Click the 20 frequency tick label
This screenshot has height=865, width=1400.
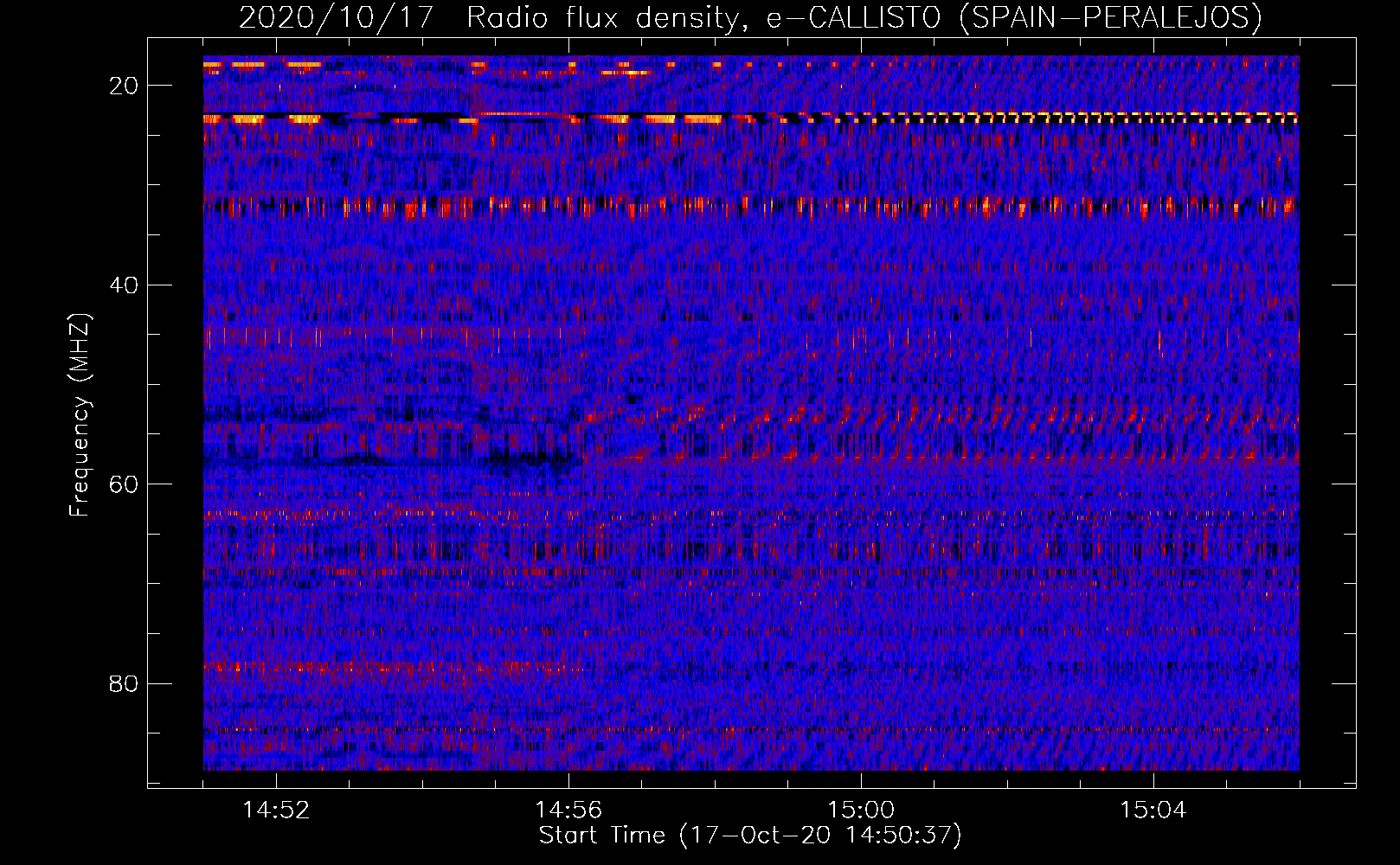[x=125, y=85]
